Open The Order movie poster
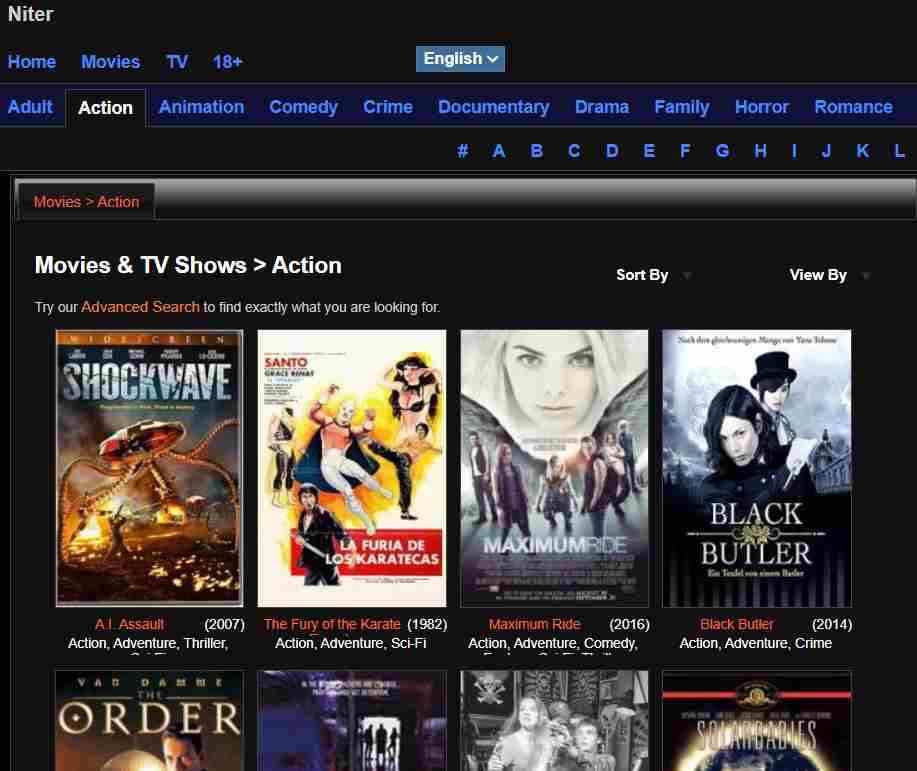The height and width of the screenshot is (771, 917). (x=149, y=721)
